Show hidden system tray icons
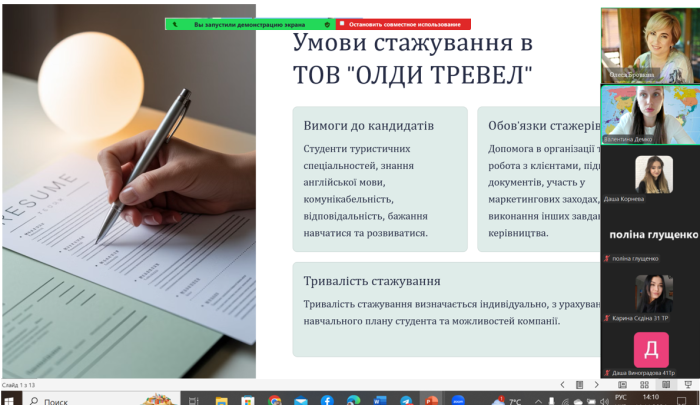 [538, 401]
